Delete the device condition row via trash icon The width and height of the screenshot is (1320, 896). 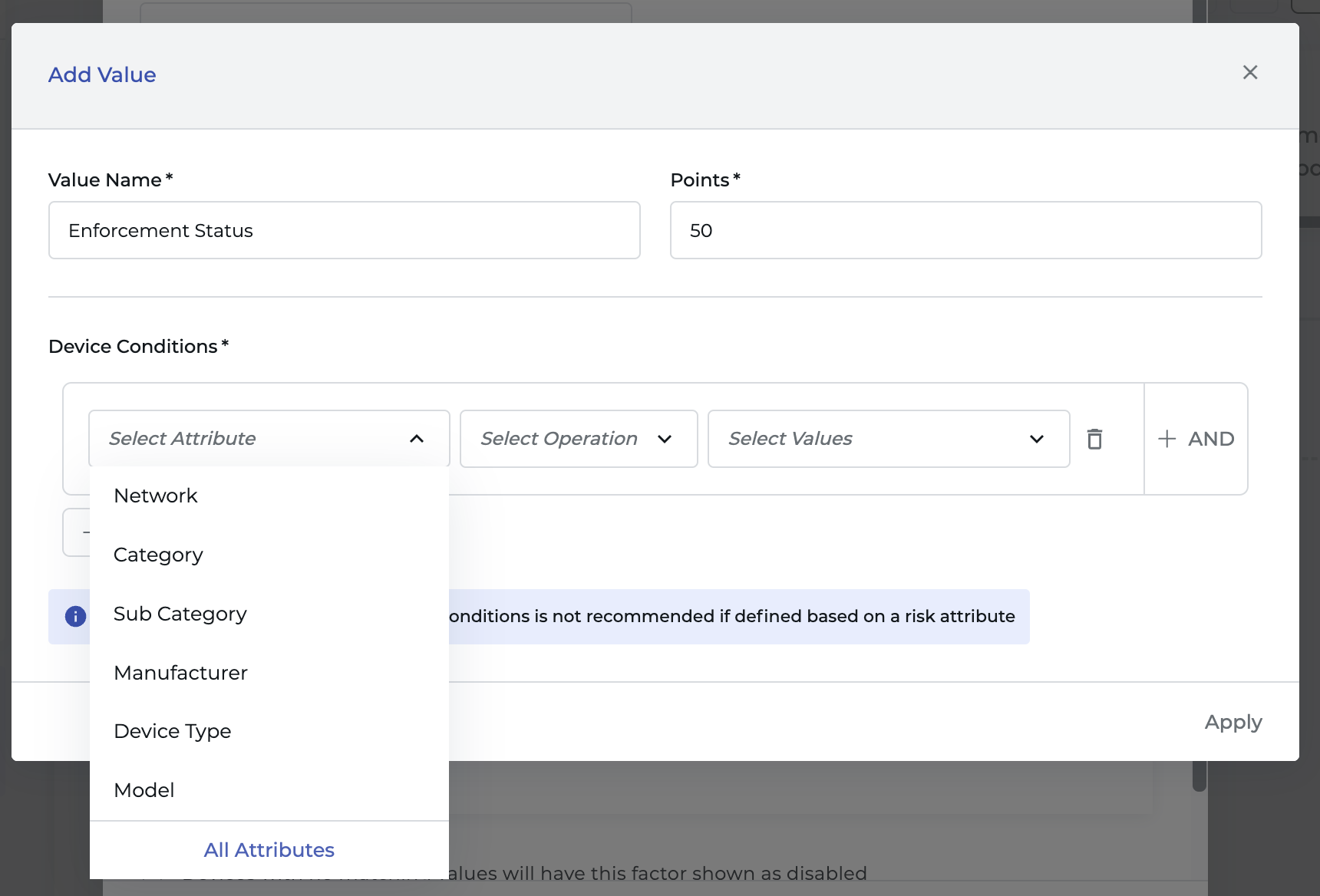[x=1094, y=439]
